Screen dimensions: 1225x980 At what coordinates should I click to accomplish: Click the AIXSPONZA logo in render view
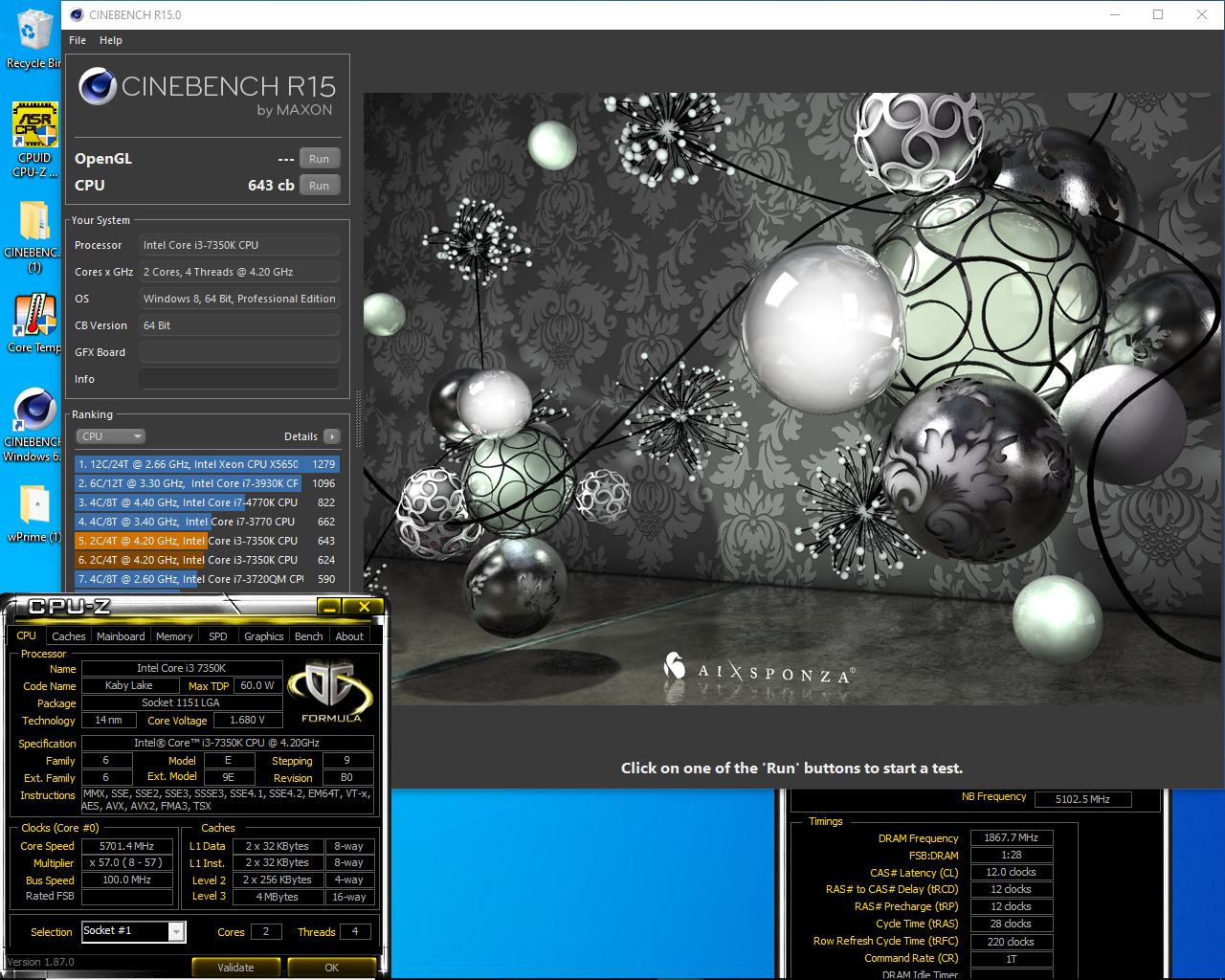pyautogui.click(x=759, y=668)
